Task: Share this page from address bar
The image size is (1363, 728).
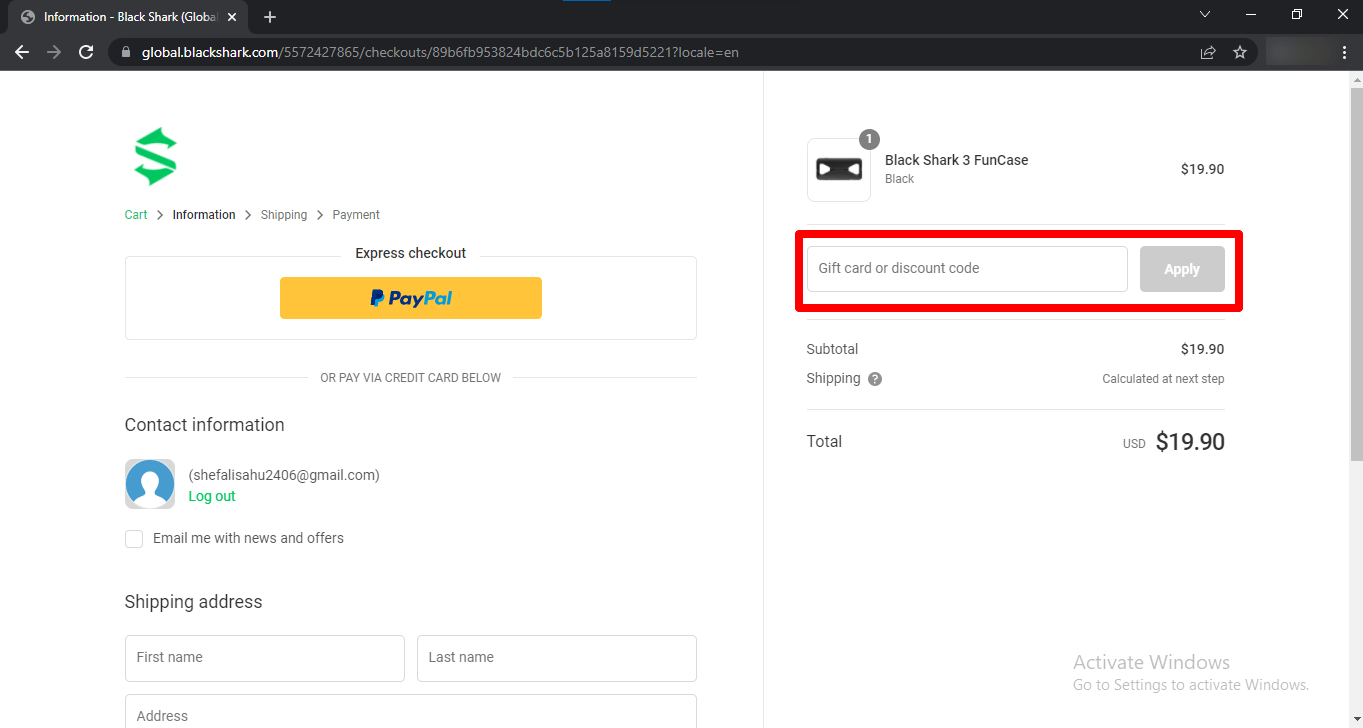Action: coord(1208,52)
